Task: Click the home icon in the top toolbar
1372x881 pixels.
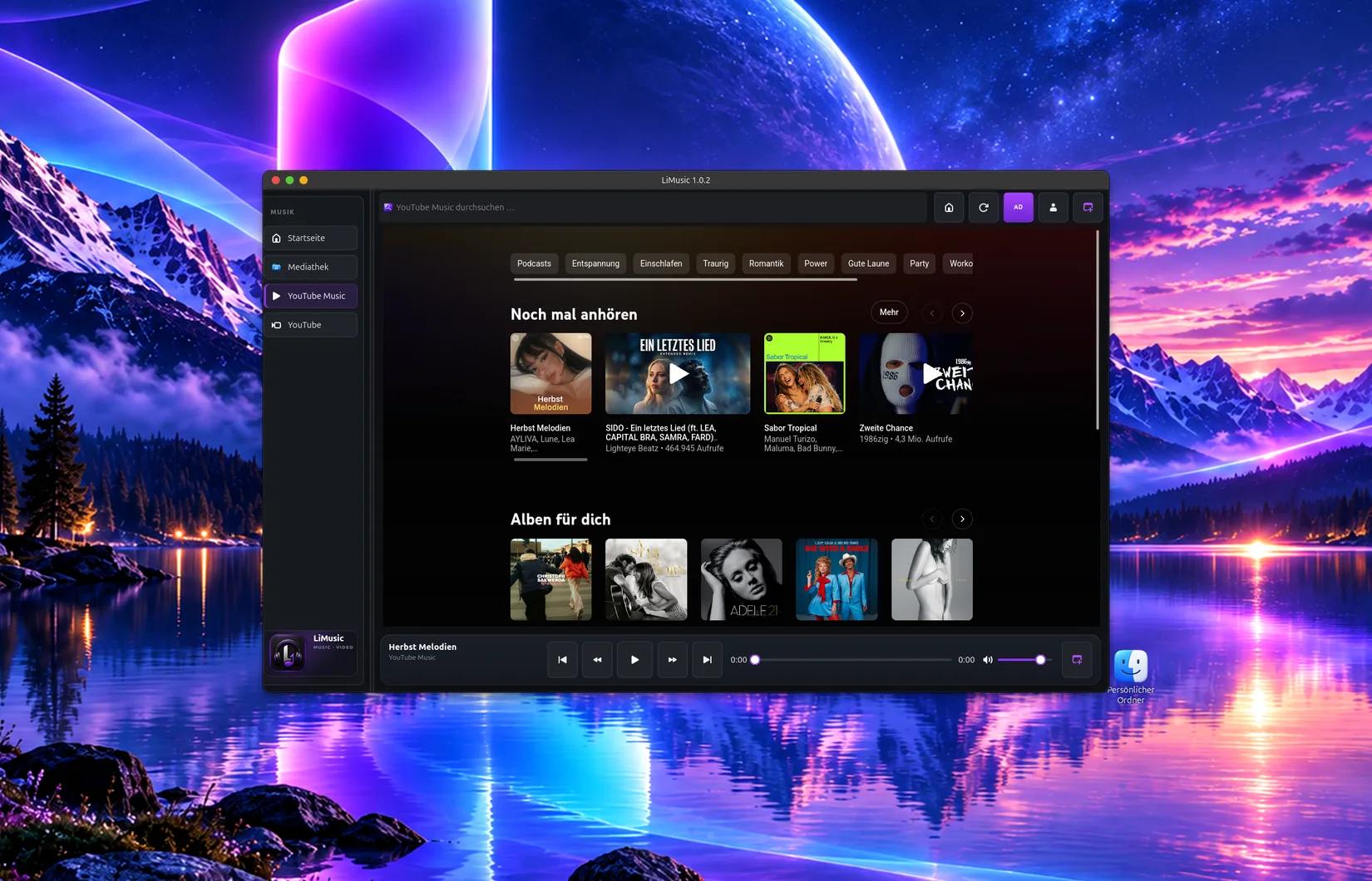Action: click(949, 208)
